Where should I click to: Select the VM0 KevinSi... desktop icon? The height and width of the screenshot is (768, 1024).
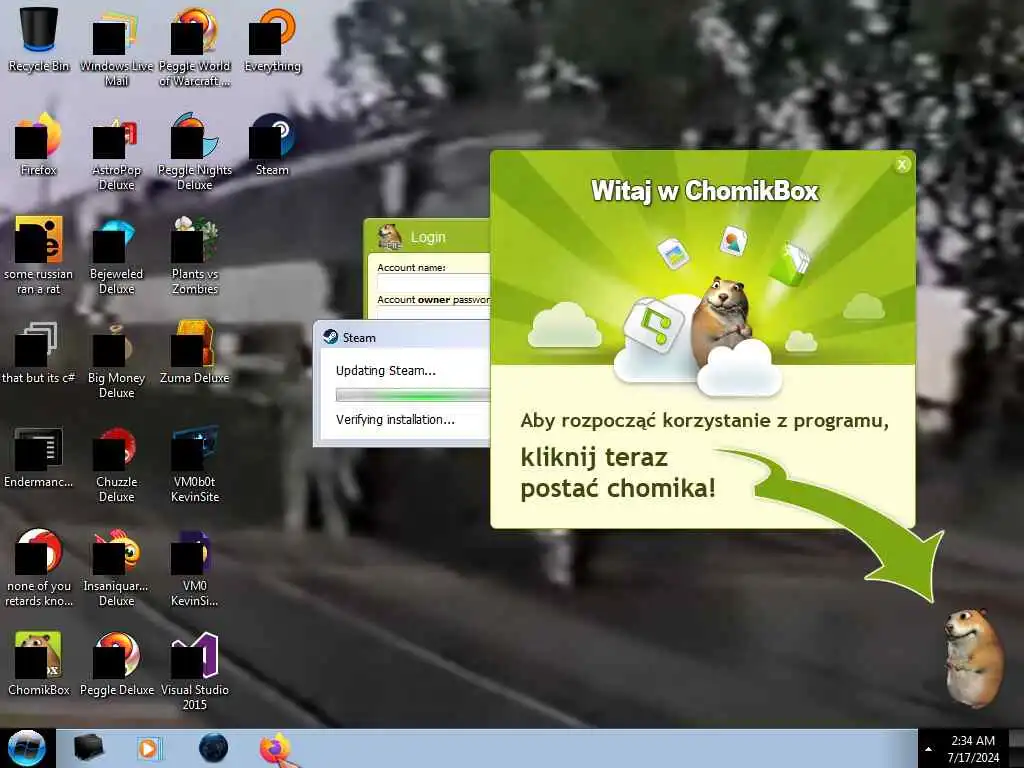click(195, 568)
